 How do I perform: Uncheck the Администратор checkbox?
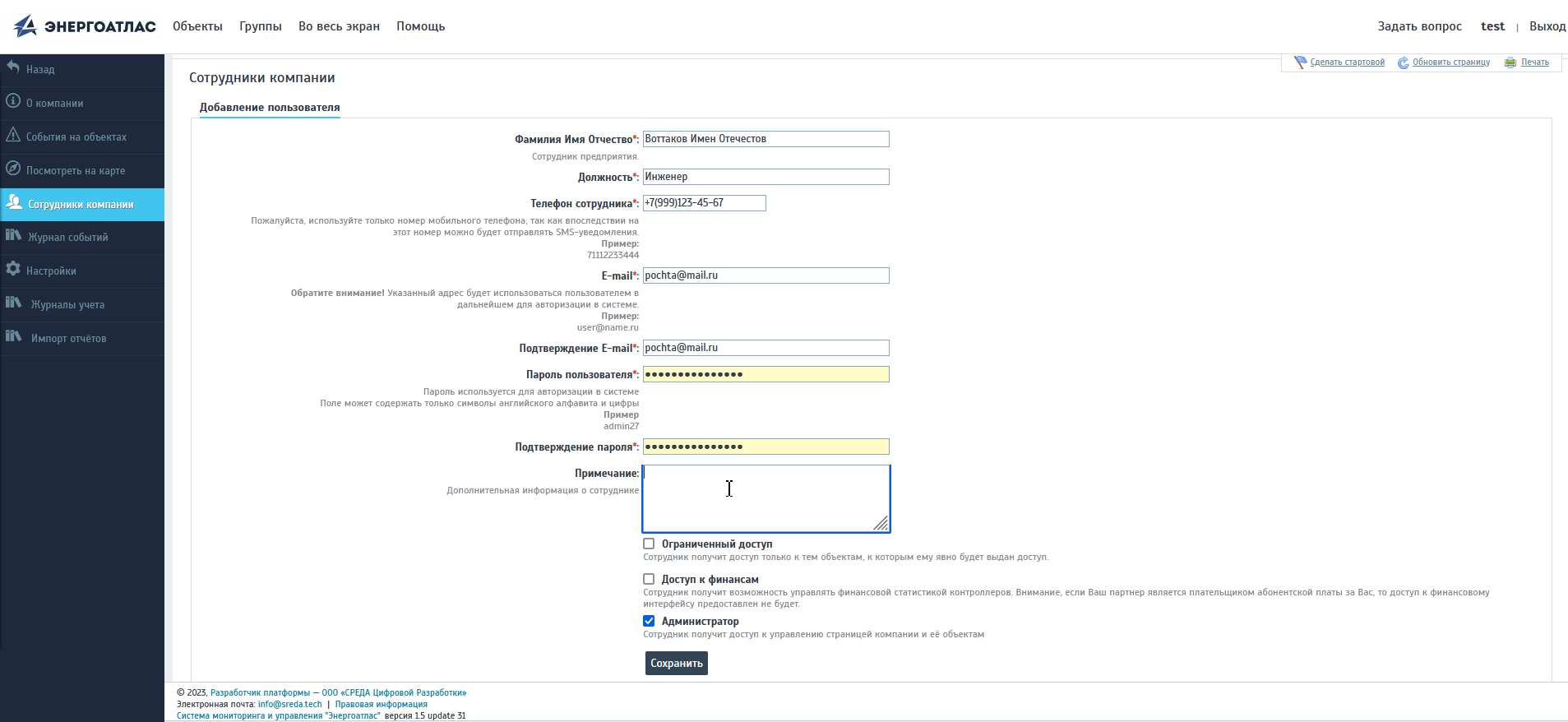(649, 621)
